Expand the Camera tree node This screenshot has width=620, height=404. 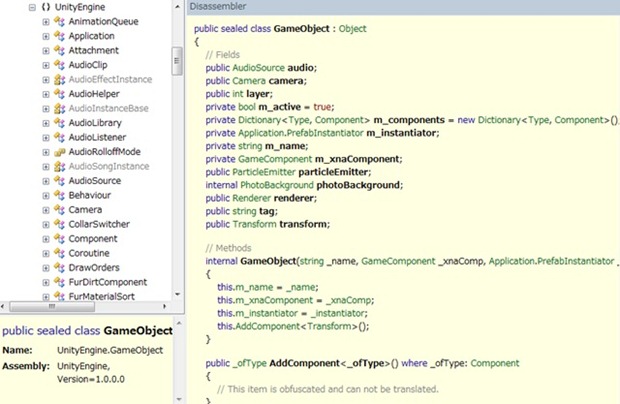[46, 210]
